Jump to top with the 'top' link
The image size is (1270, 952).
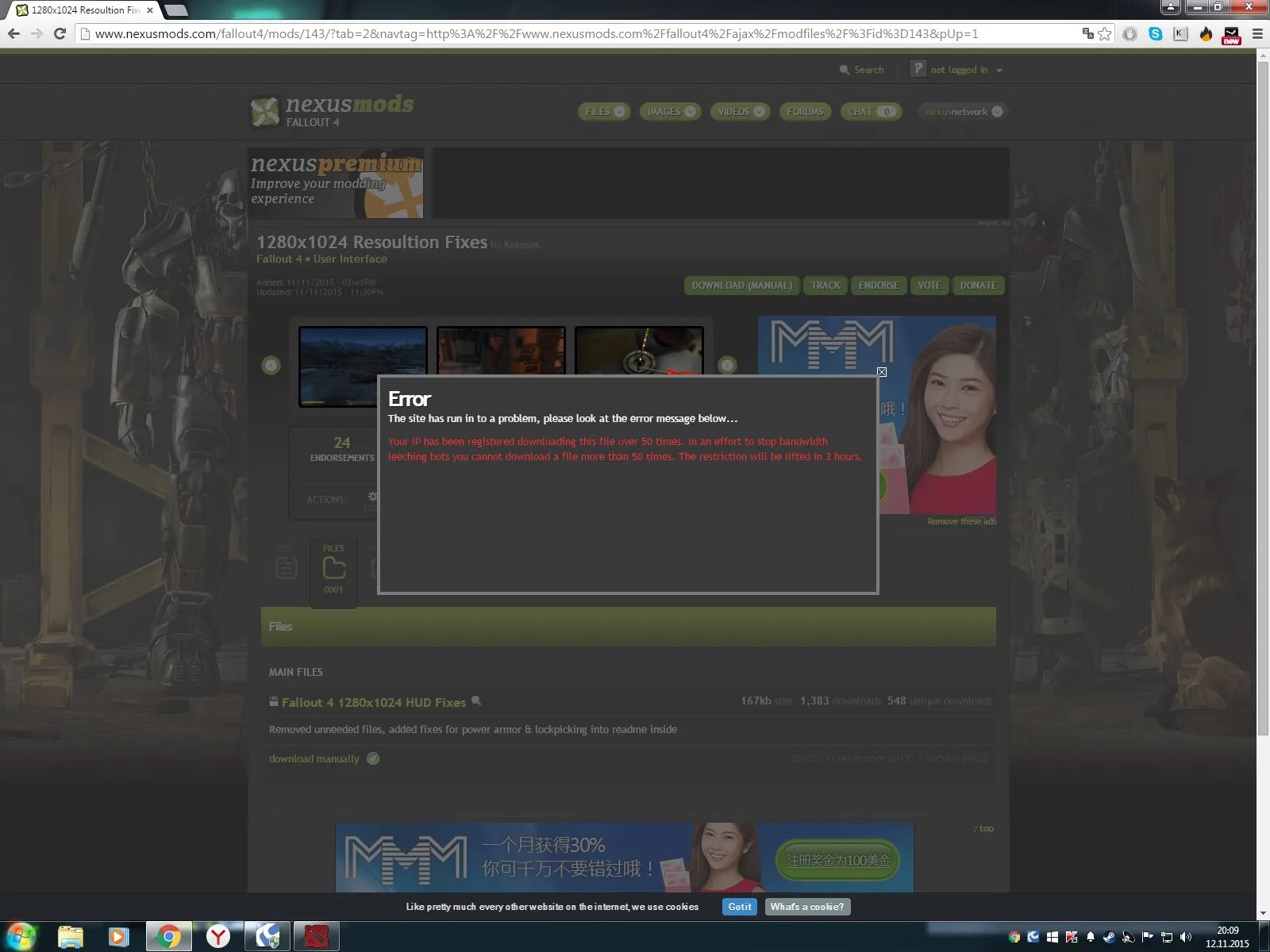click(x=983, y=829)
